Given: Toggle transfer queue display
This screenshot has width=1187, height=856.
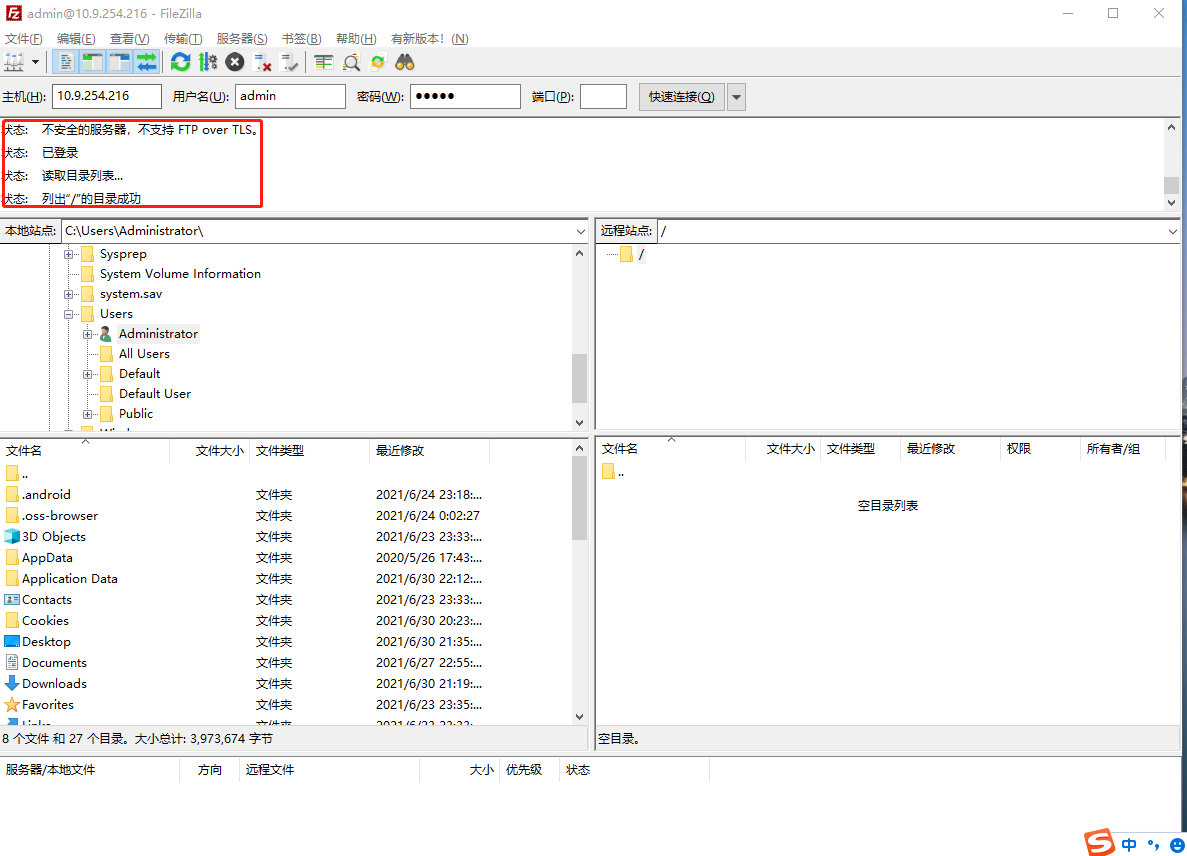Looking at the screenshot, I should 146,63.
